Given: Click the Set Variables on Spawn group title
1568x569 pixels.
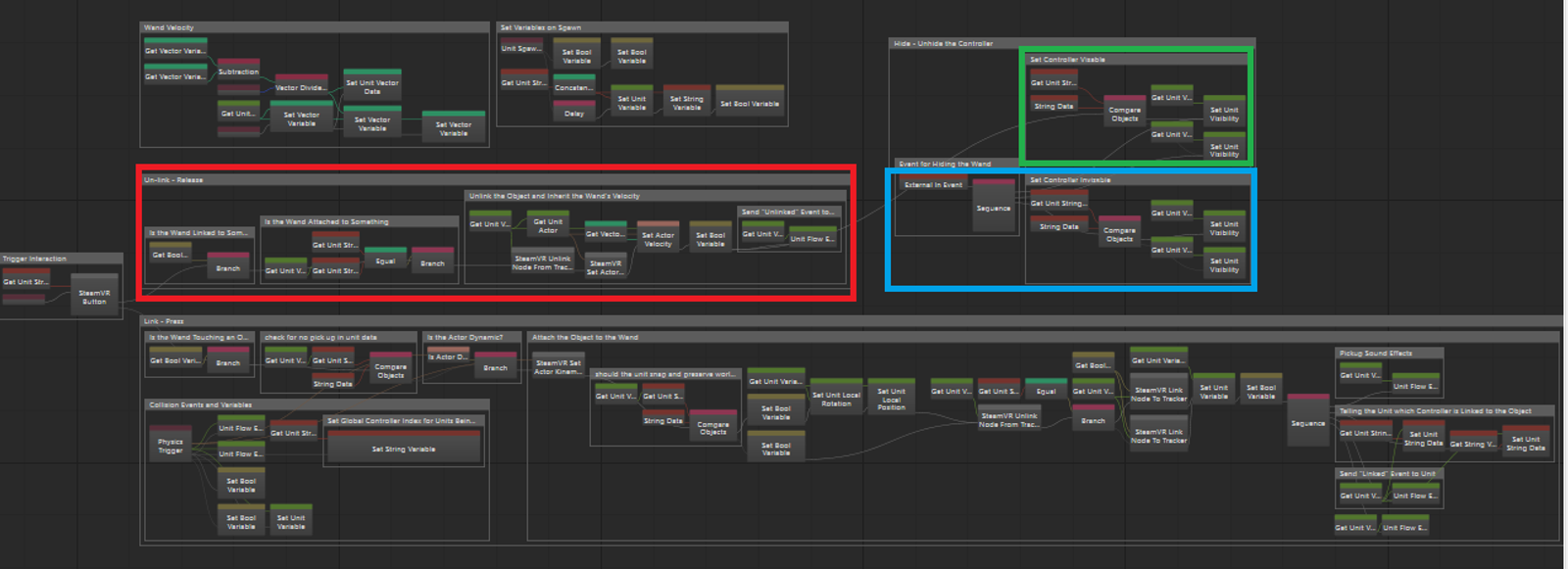Looking at the screenshot, I should 541,27.
